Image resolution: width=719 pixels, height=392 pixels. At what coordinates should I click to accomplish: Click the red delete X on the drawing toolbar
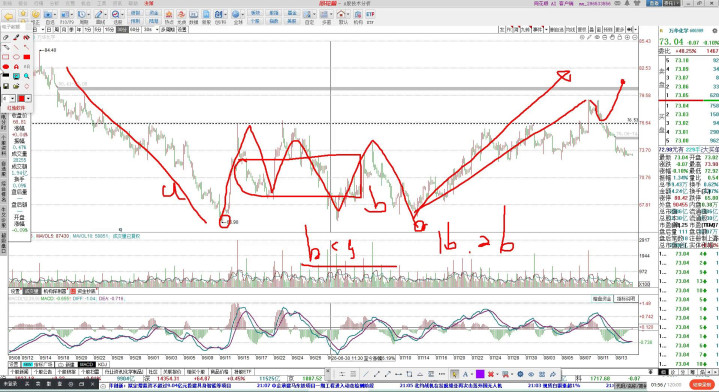click(x=491, y=374)
